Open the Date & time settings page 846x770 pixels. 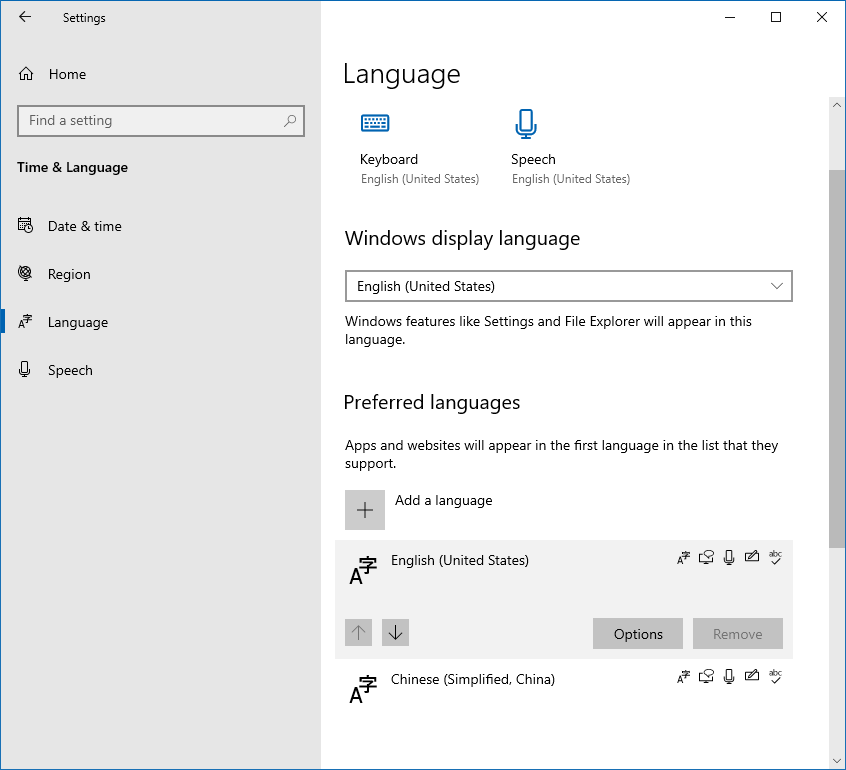pos(84,226)
